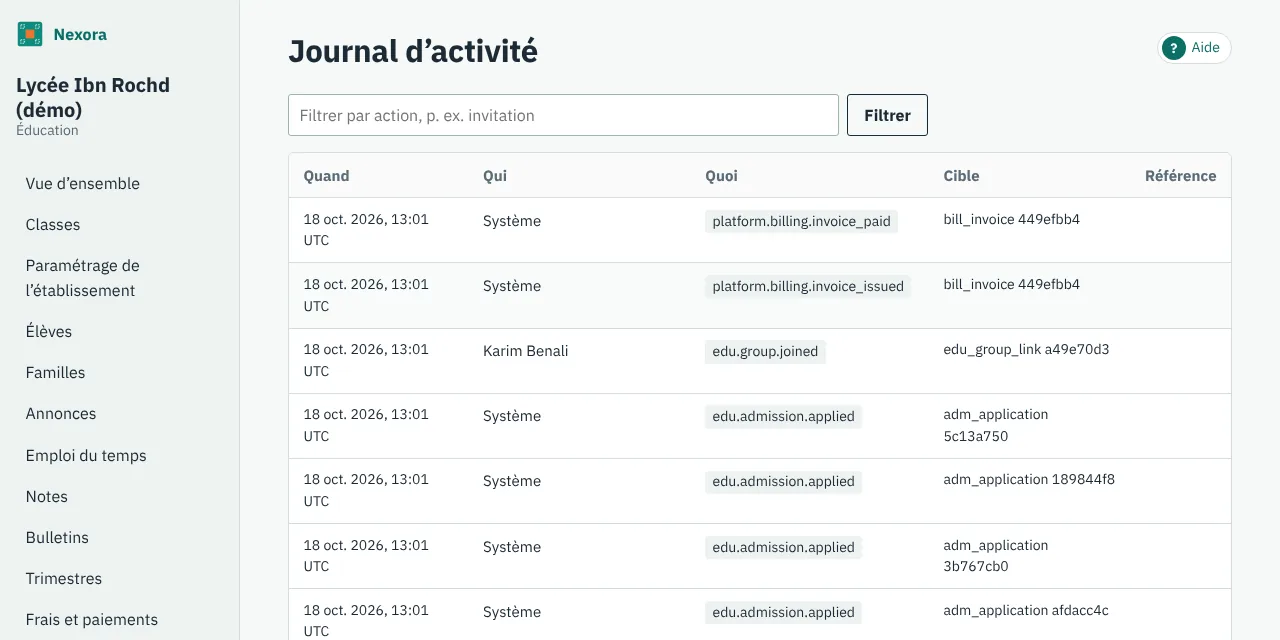Click Karim Benali in Qui column
1280x640 pixels.
(x=525, y=351)
